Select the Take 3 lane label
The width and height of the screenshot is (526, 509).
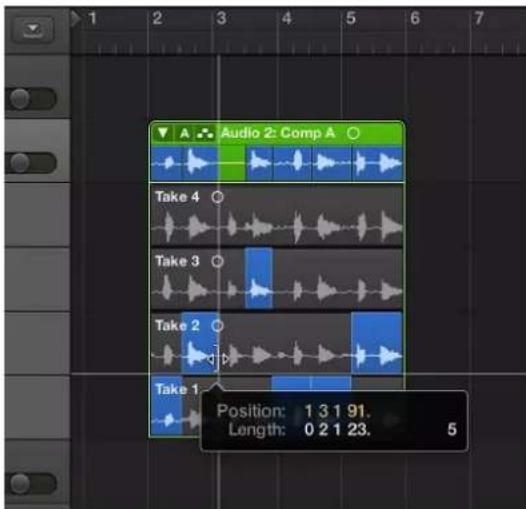click(177, 261)
